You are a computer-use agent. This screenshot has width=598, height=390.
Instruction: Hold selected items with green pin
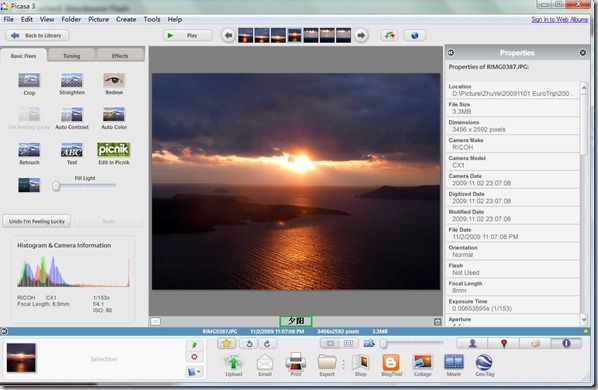(195, 345)
